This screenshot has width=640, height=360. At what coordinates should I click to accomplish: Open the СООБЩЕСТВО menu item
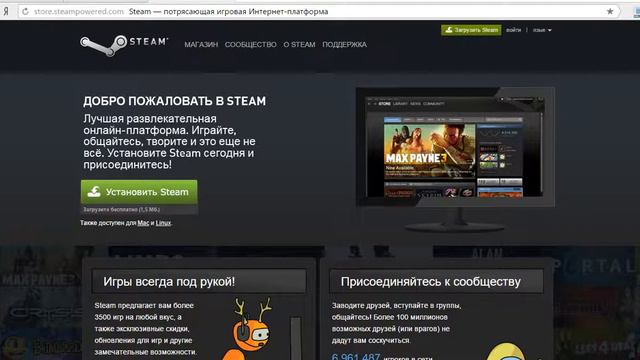(251, 44)
